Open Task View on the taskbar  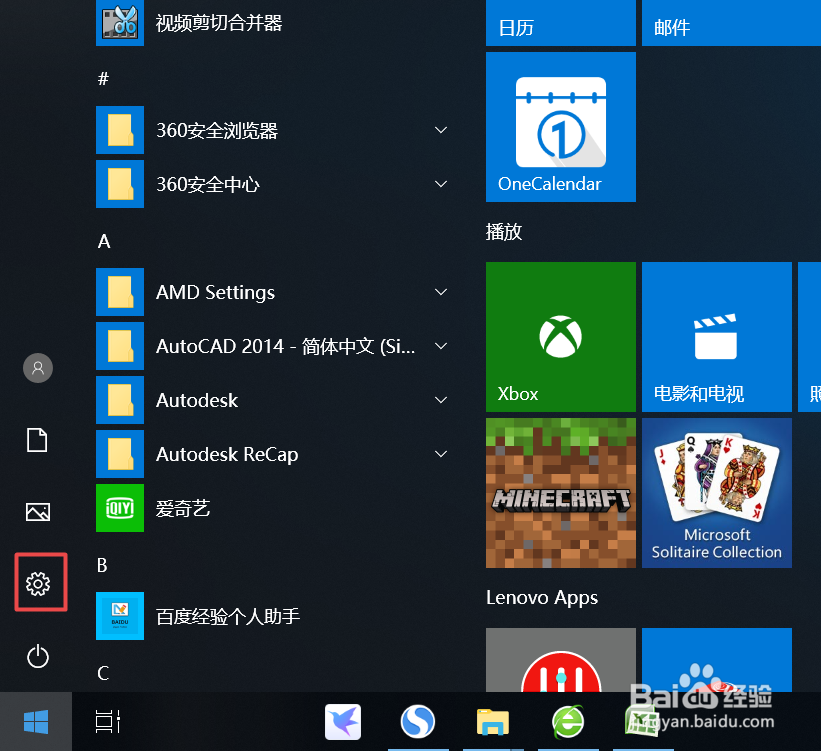[x=108, y=722]
